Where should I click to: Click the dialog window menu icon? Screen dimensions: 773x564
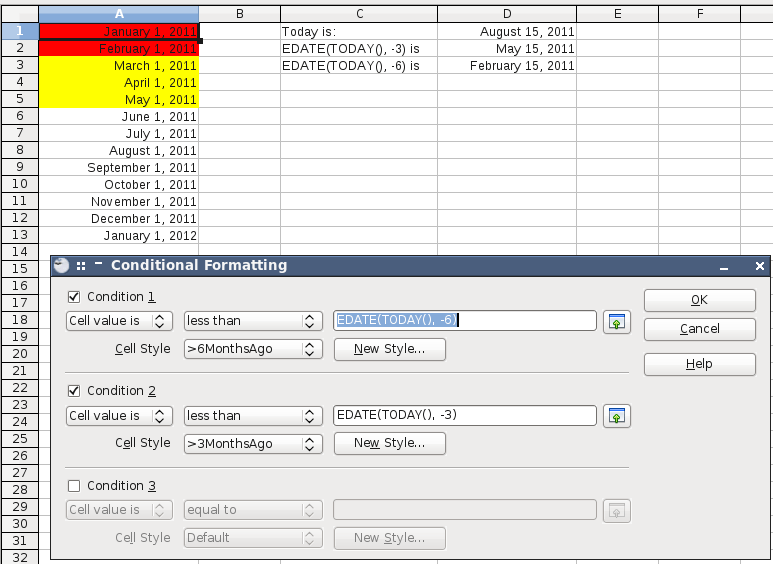(x=62, y=266)
